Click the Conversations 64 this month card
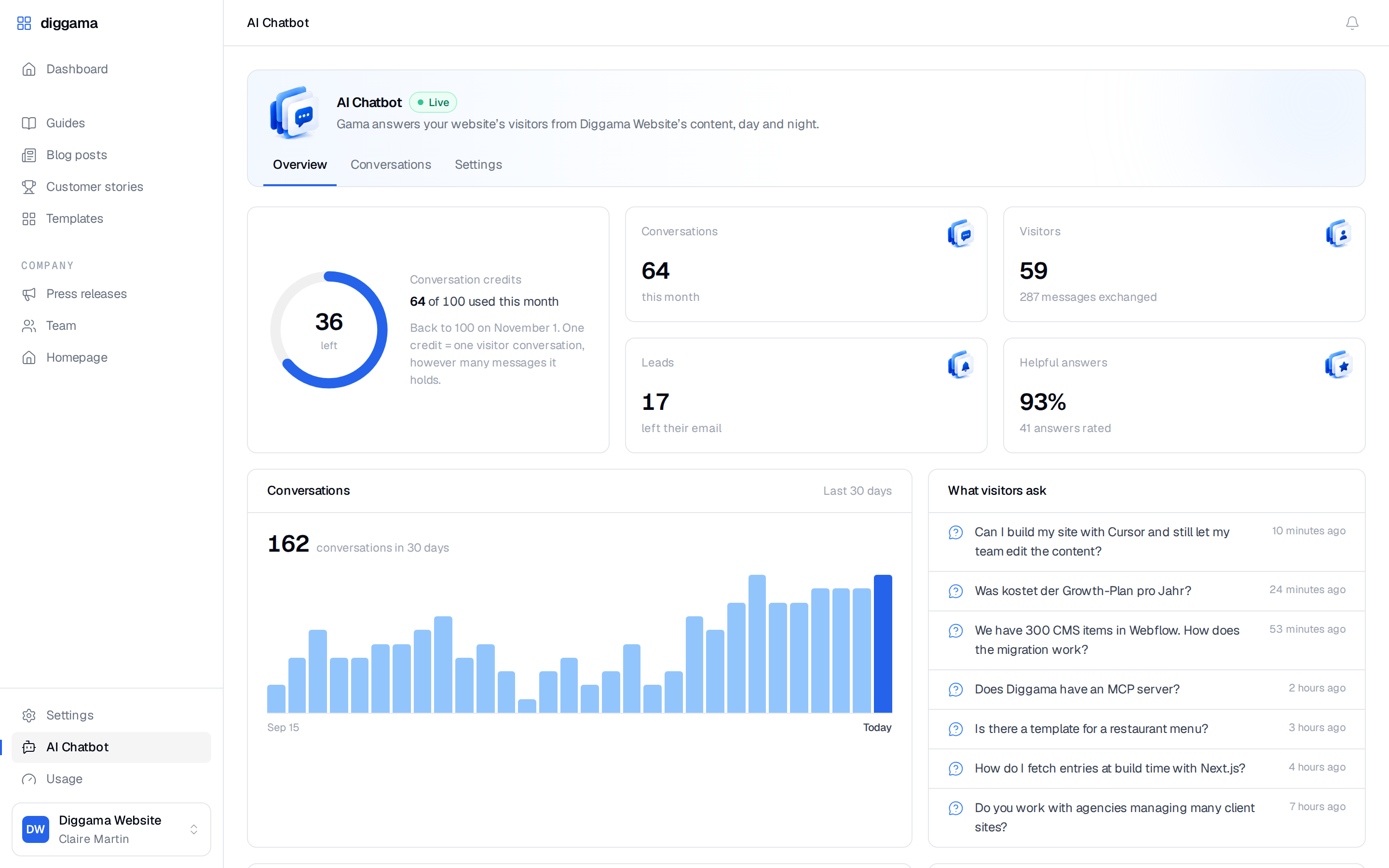1389x868 pixels. click(806, 264)
